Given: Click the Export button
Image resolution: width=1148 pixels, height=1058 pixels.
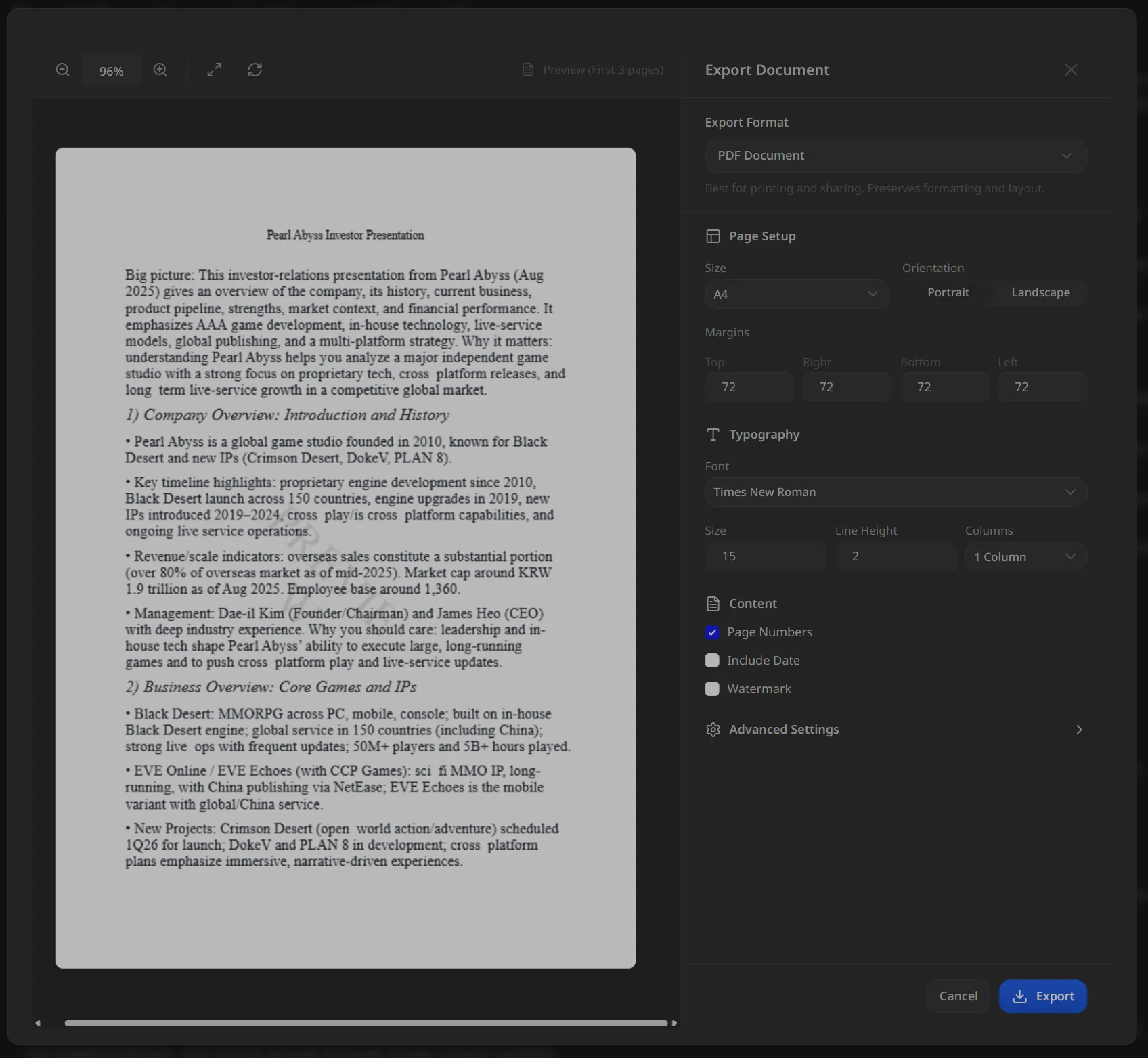Looking at the screenshot, I should 1042,996.
